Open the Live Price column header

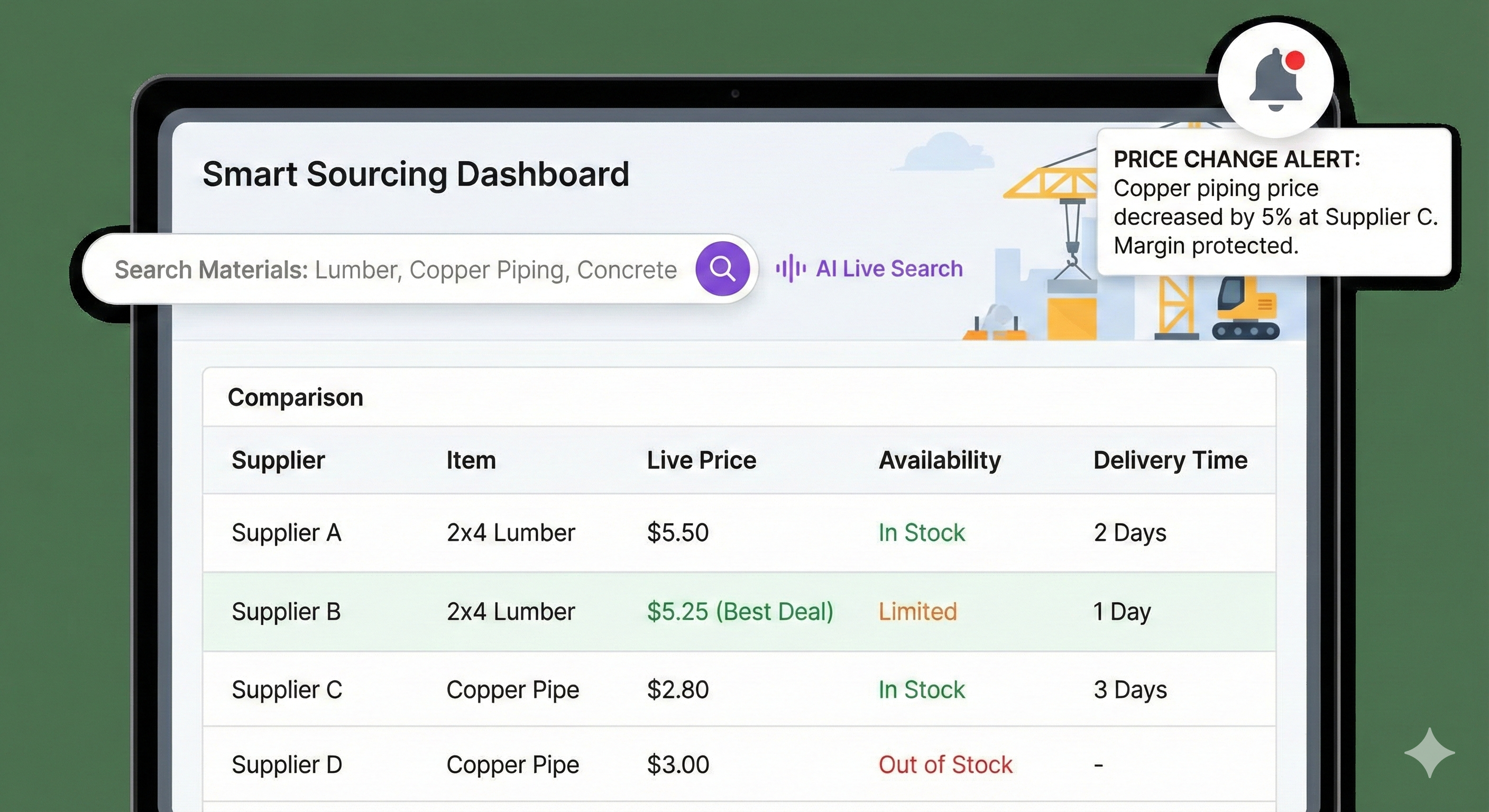(x=702, y=460)
